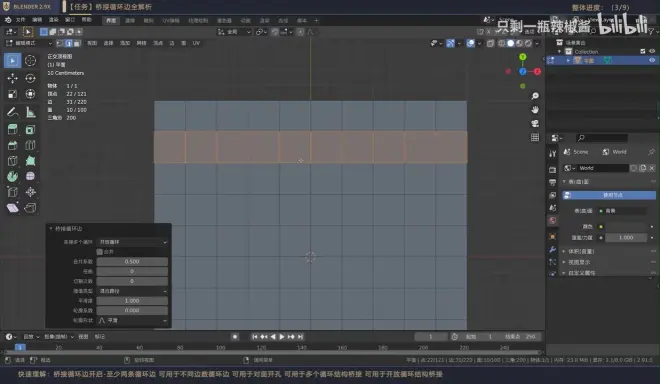Viewport: 660px width, 384px height.
Task: Choose the Extrude Region tool
Action: 12,130
